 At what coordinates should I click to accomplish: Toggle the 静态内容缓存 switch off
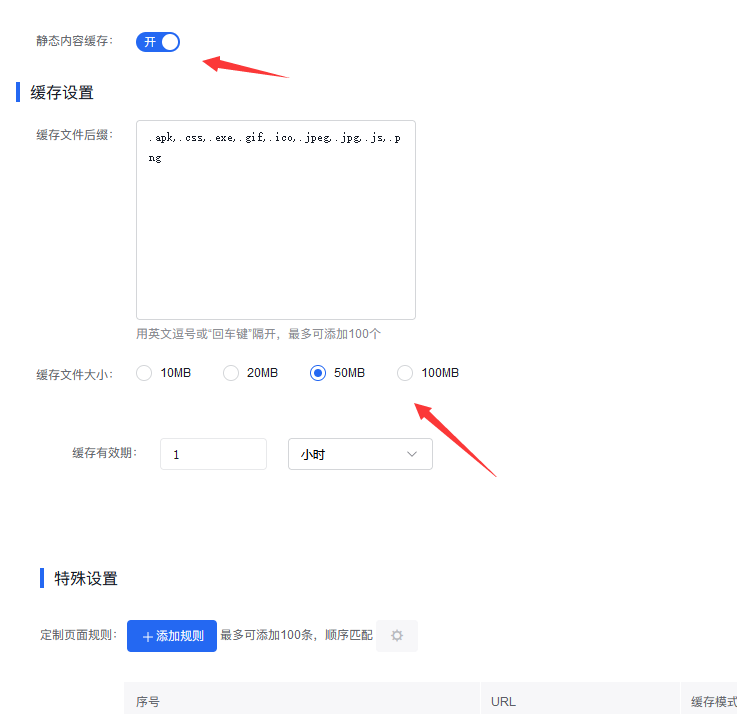(x=158, y=41)
